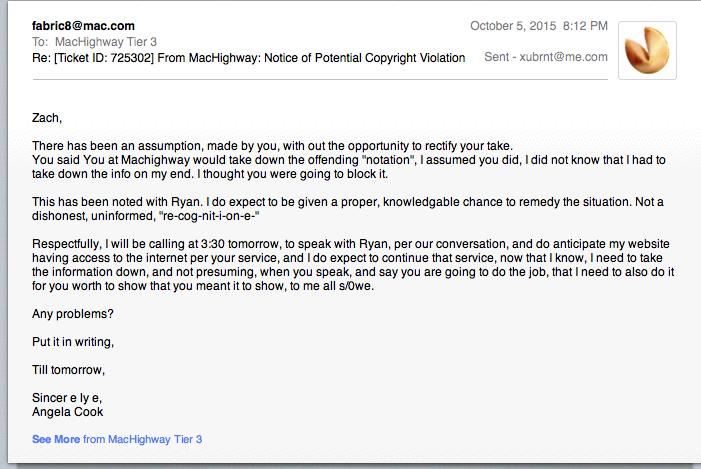Open See More from MacHighway Tier 3

pyautogui.click(x=117, y=439)
